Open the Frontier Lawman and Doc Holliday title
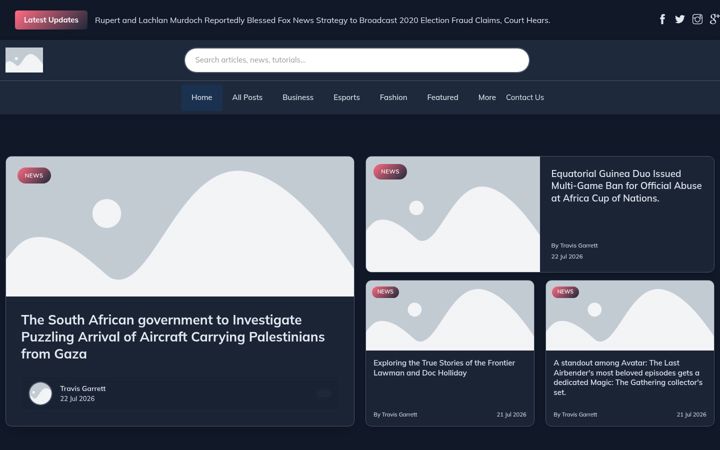 (x=444, y=368)
